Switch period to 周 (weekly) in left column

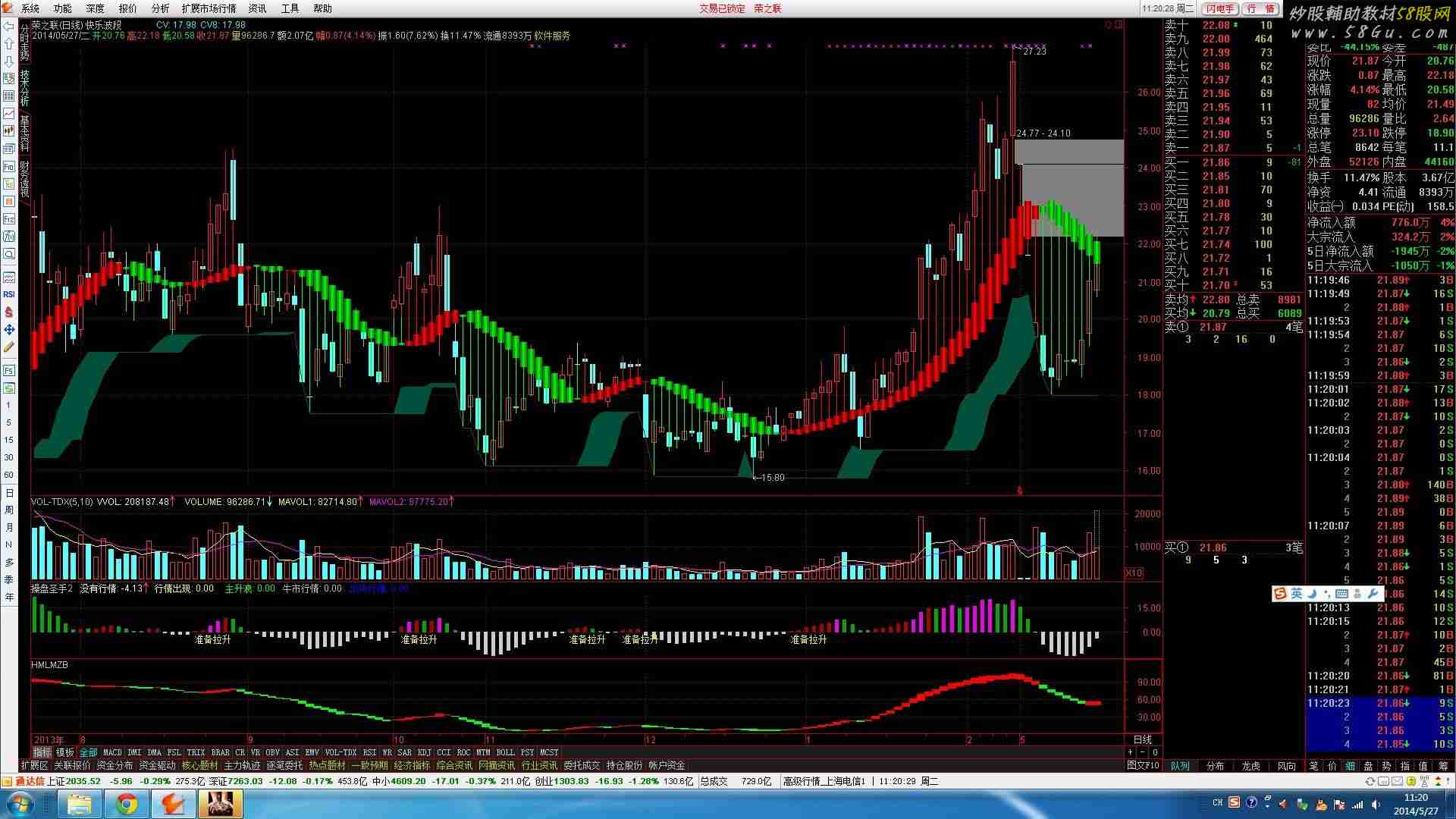click(9, 510)
